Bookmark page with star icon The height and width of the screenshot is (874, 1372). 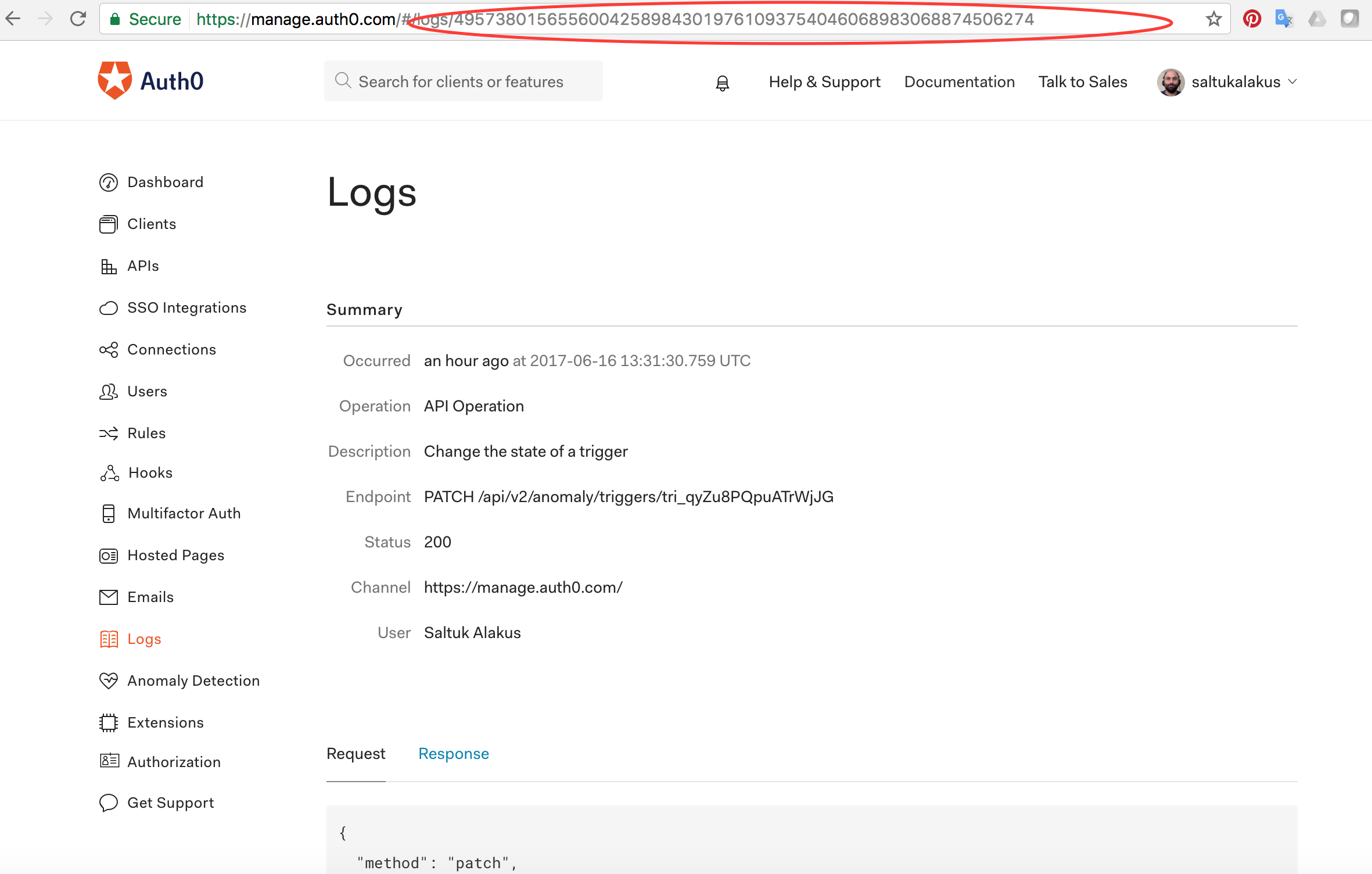click(x=1213, y=19)
